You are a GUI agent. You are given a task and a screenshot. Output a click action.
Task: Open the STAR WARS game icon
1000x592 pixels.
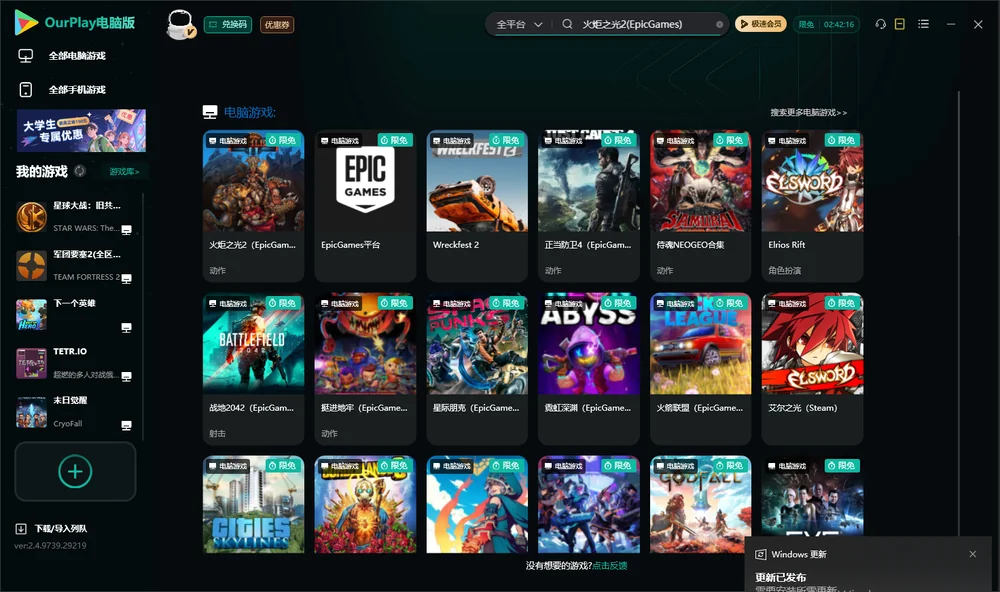(x=31, y=217)
